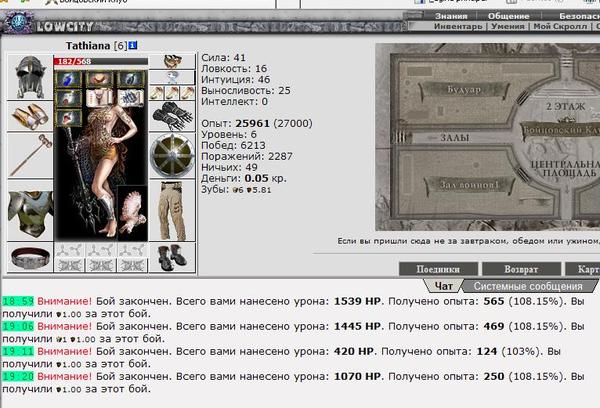Click the Ловкость: 16 stat
The image size is (600, 408).
(x=234, y=69)
